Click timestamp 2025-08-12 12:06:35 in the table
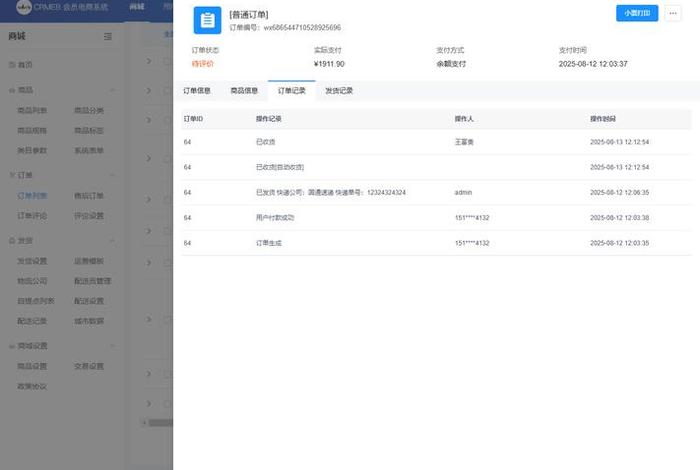Viewport: 700px width, 470px height. [620, 192]
